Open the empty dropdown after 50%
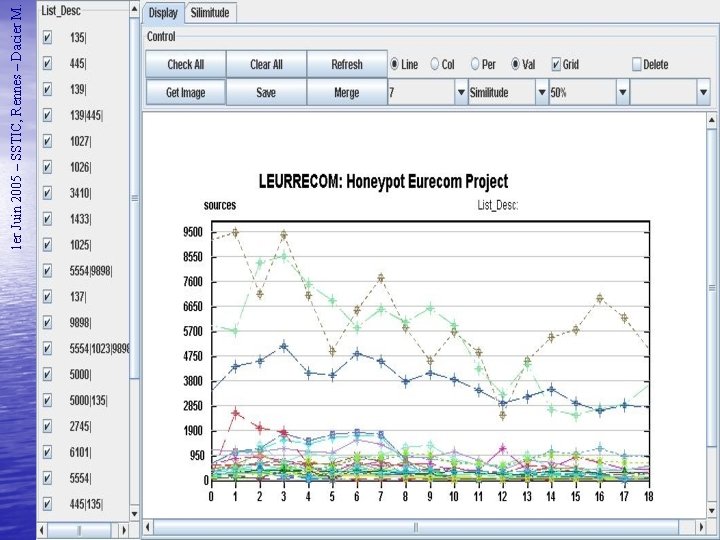 (x=703, y=93)
